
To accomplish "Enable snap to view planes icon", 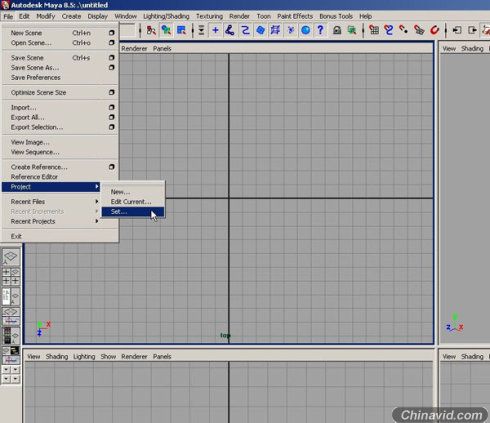I will point(419,30).
